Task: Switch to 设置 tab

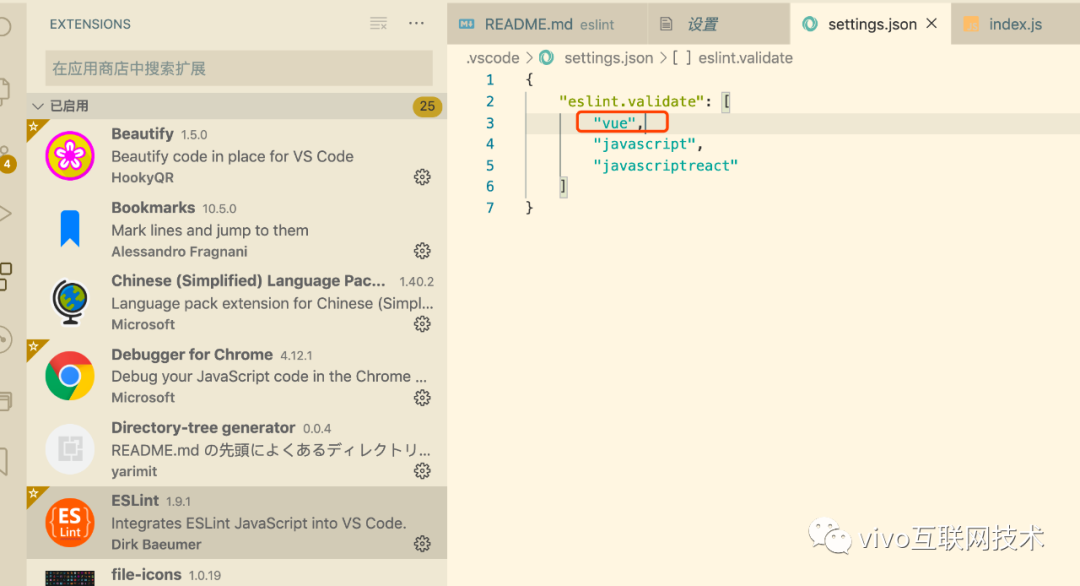Action: (718, 24)
